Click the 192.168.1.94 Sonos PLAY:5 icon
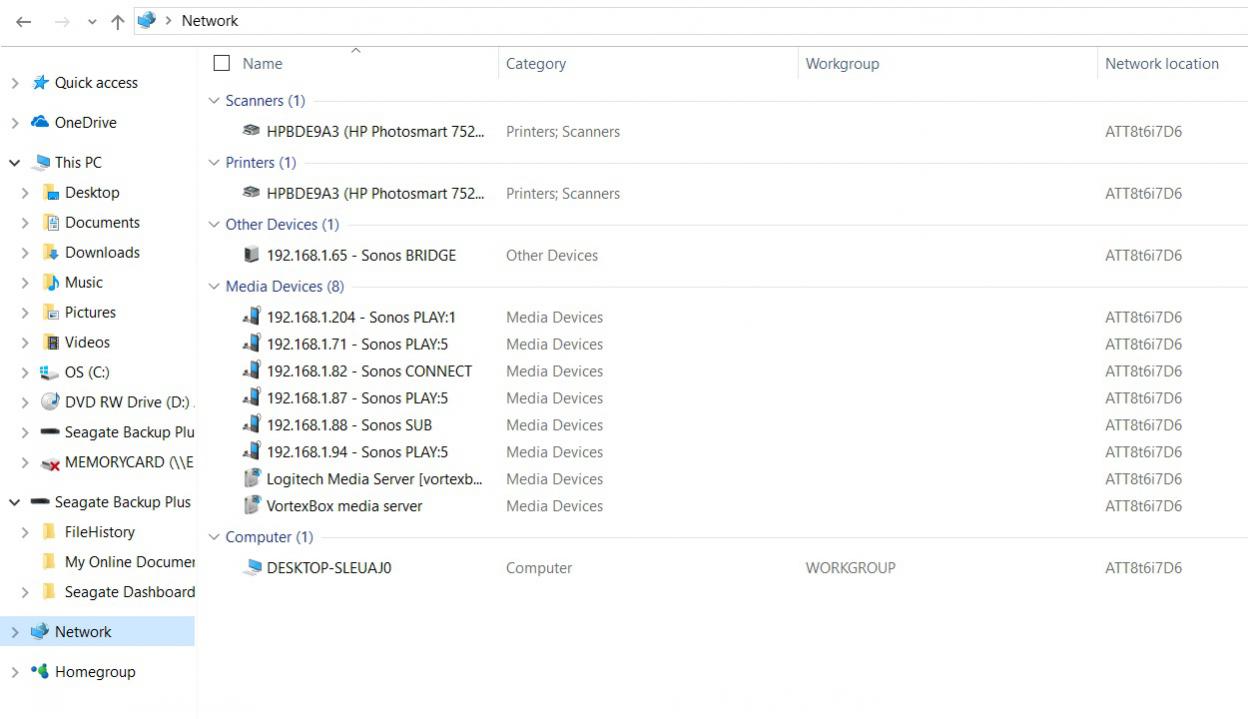 tap(252, 452)
